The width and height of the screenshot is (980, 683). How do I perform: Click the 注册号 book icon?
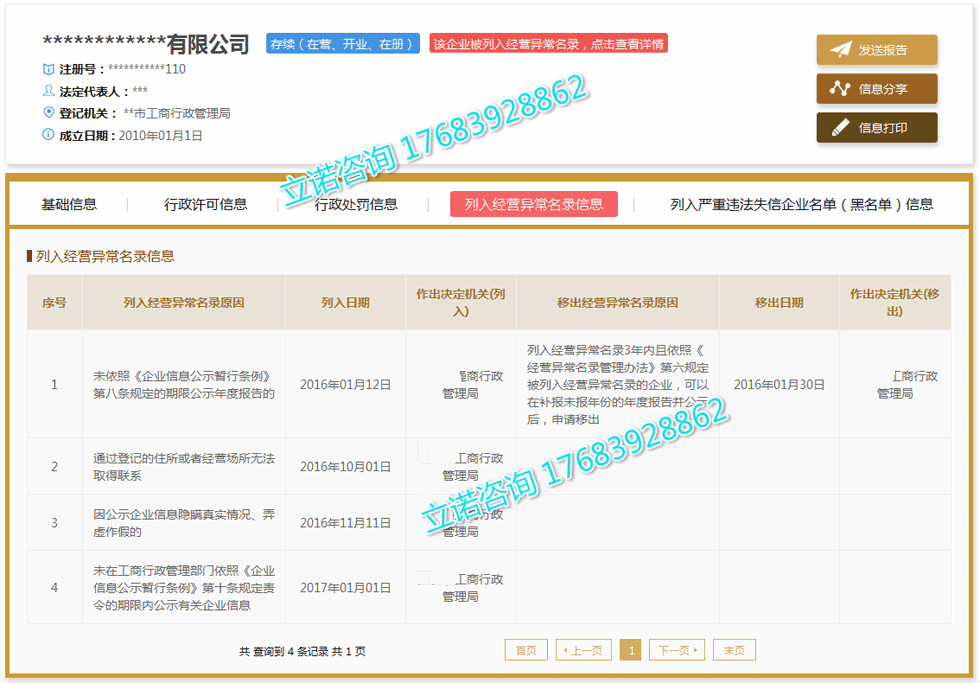point(48,70)
